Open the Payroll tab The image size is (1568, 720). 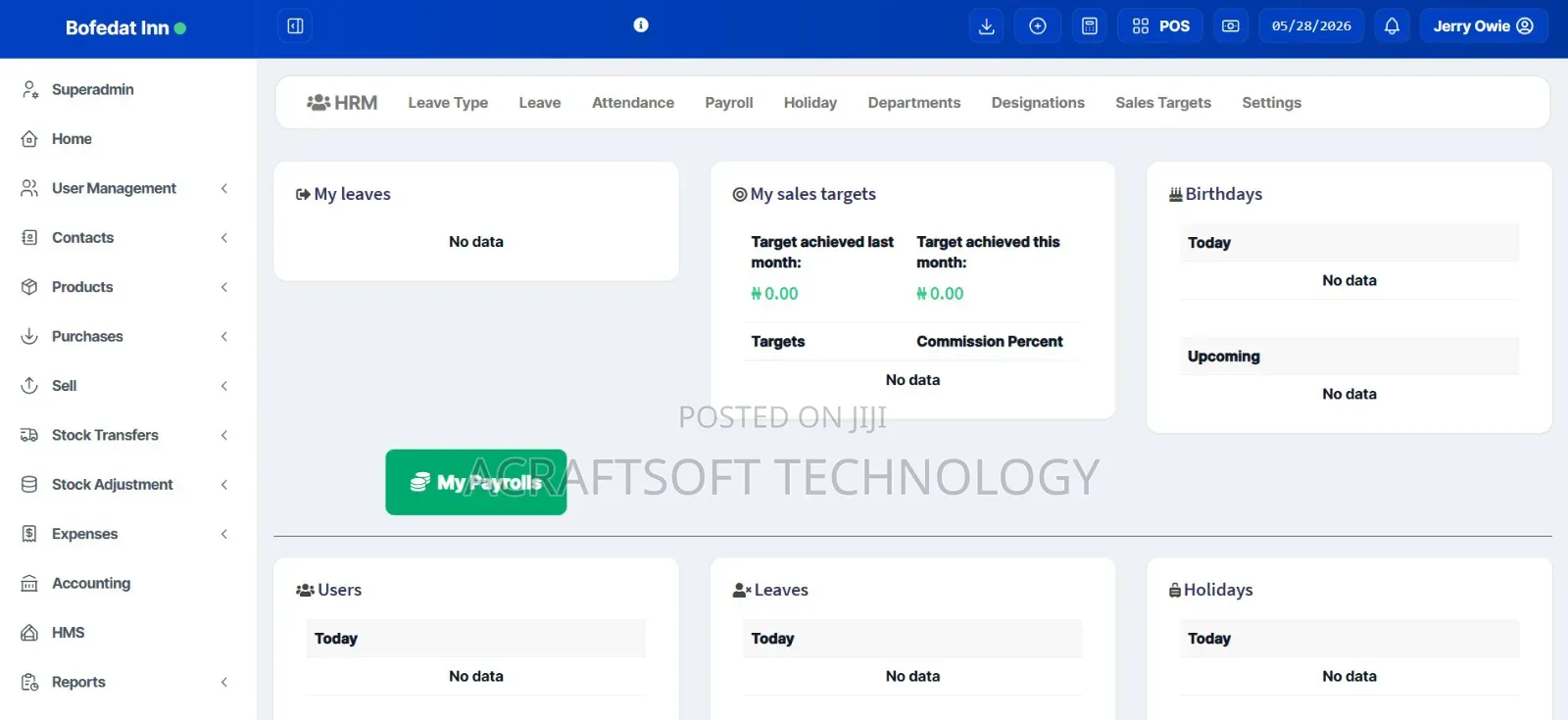(729, 103)
